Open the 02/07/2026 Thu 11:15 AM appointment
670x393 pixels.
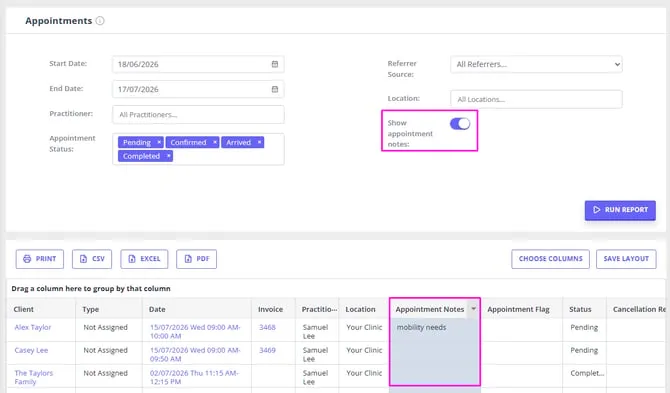point(194,377)
